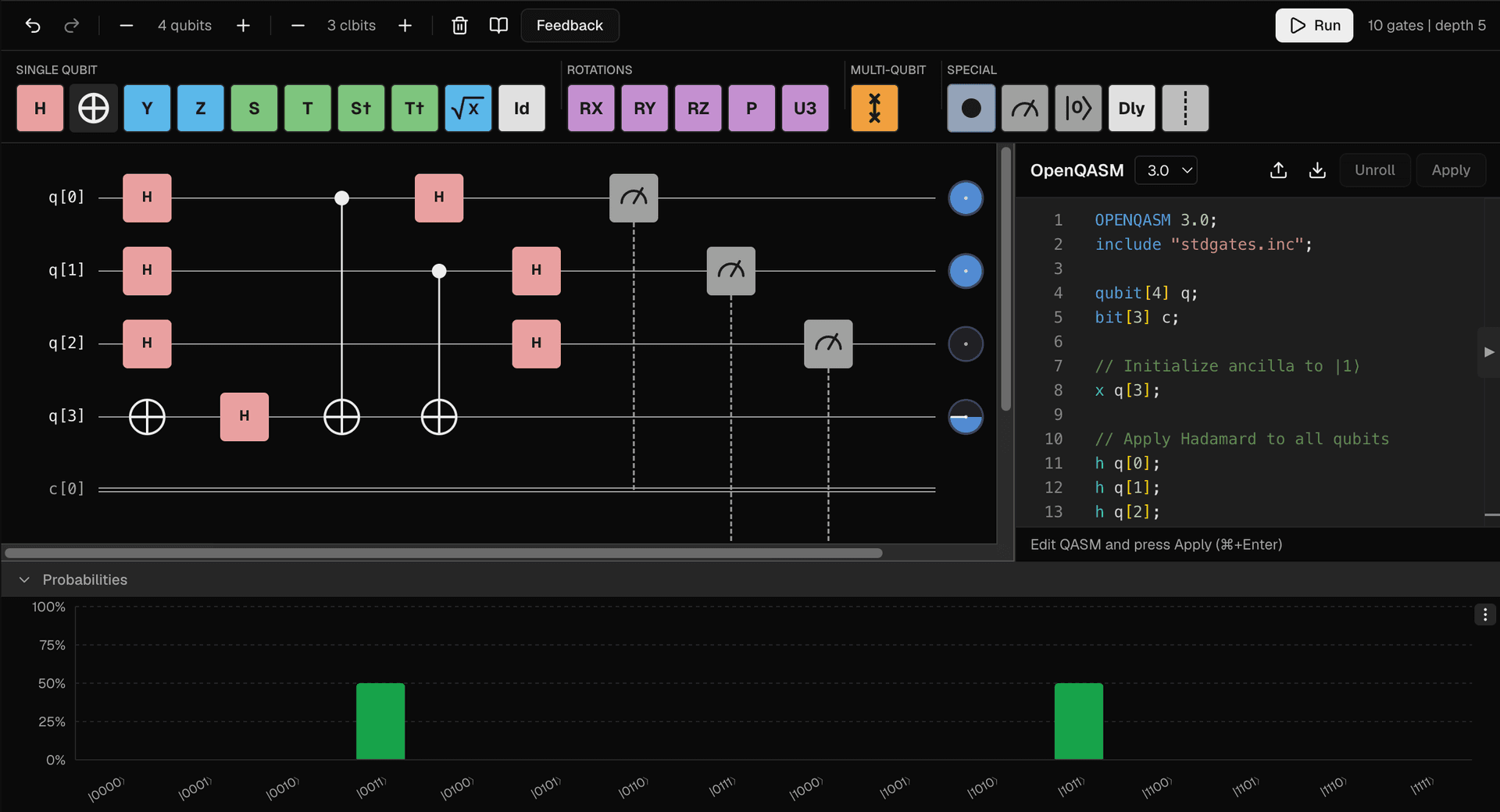Viewport: 1500px width, 812px height.
Task: Click the measurement gate on q[0] wire
Action: pyautogui.click(x=634, y=198)
